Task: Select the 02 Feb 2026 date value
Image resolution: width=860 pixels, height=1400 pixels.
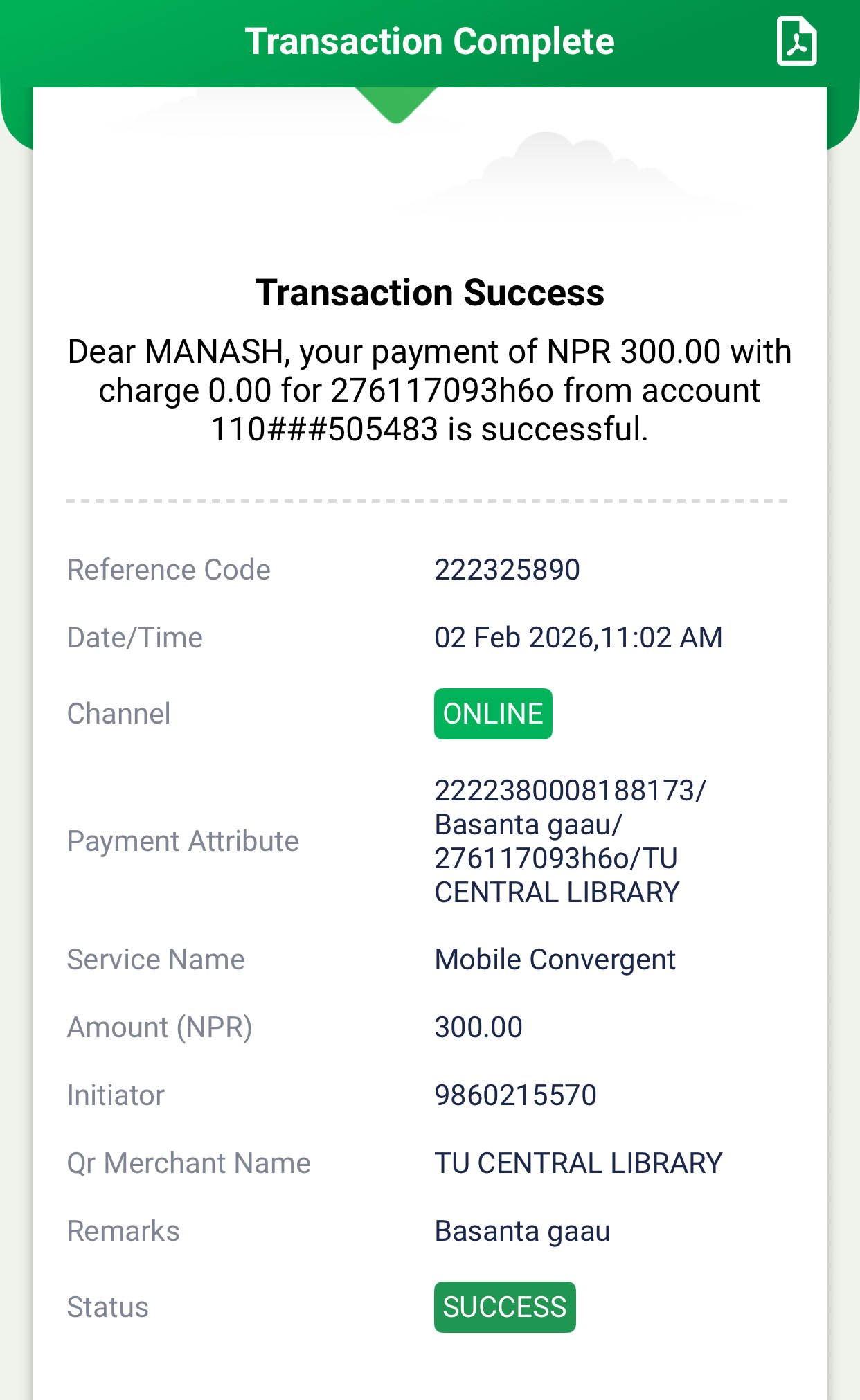Action: point(578,638)
